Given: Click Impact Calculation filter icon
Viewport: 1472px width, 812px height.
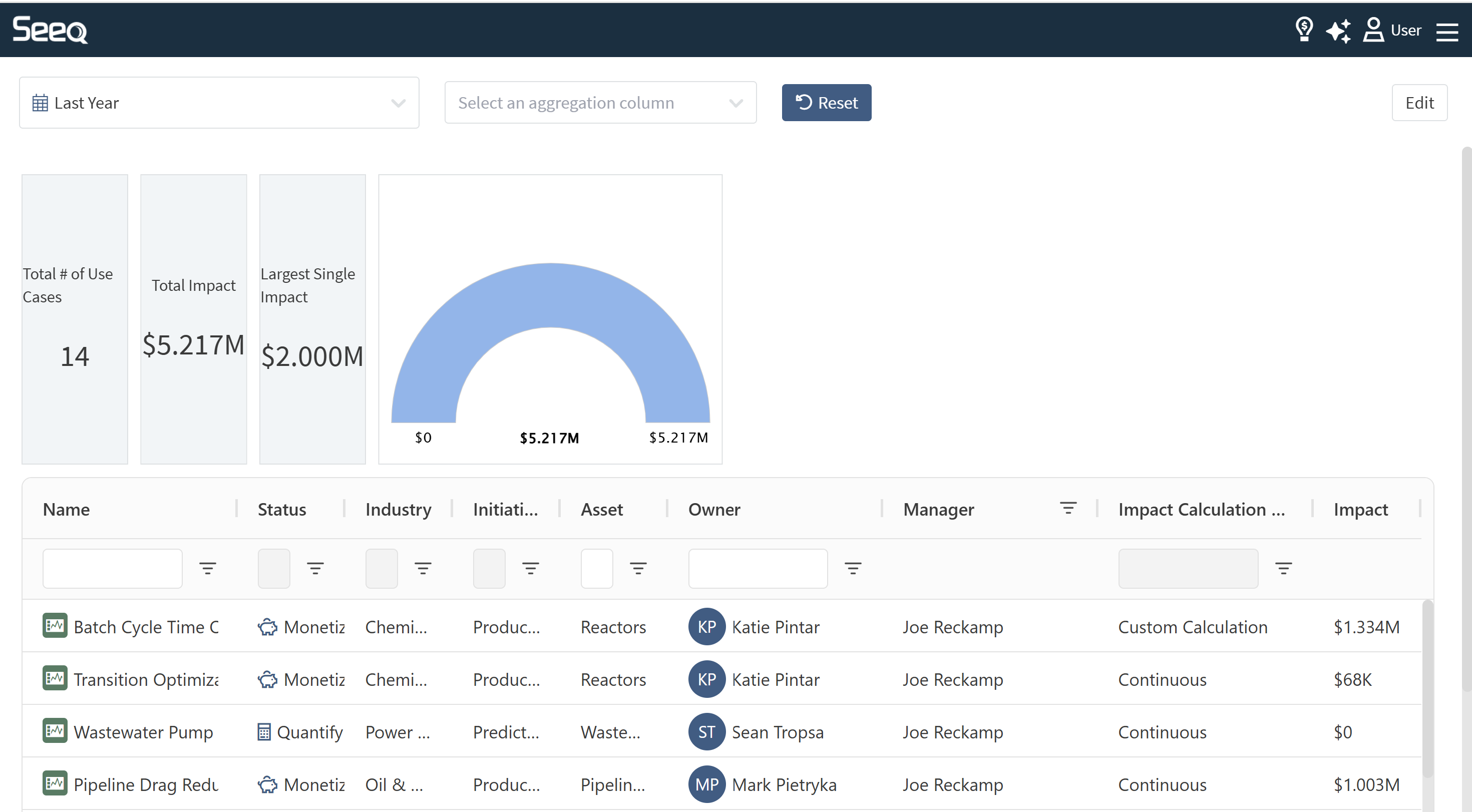Looking at the screenshot, I should [x=1283, y=568].
